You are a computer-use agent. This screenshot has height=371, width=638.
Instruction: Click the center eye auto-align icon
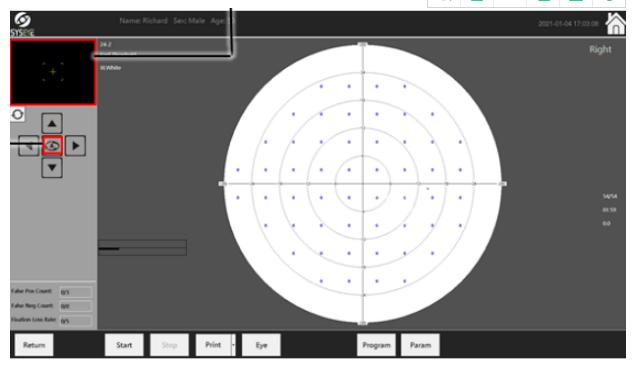tap(52, 146)
